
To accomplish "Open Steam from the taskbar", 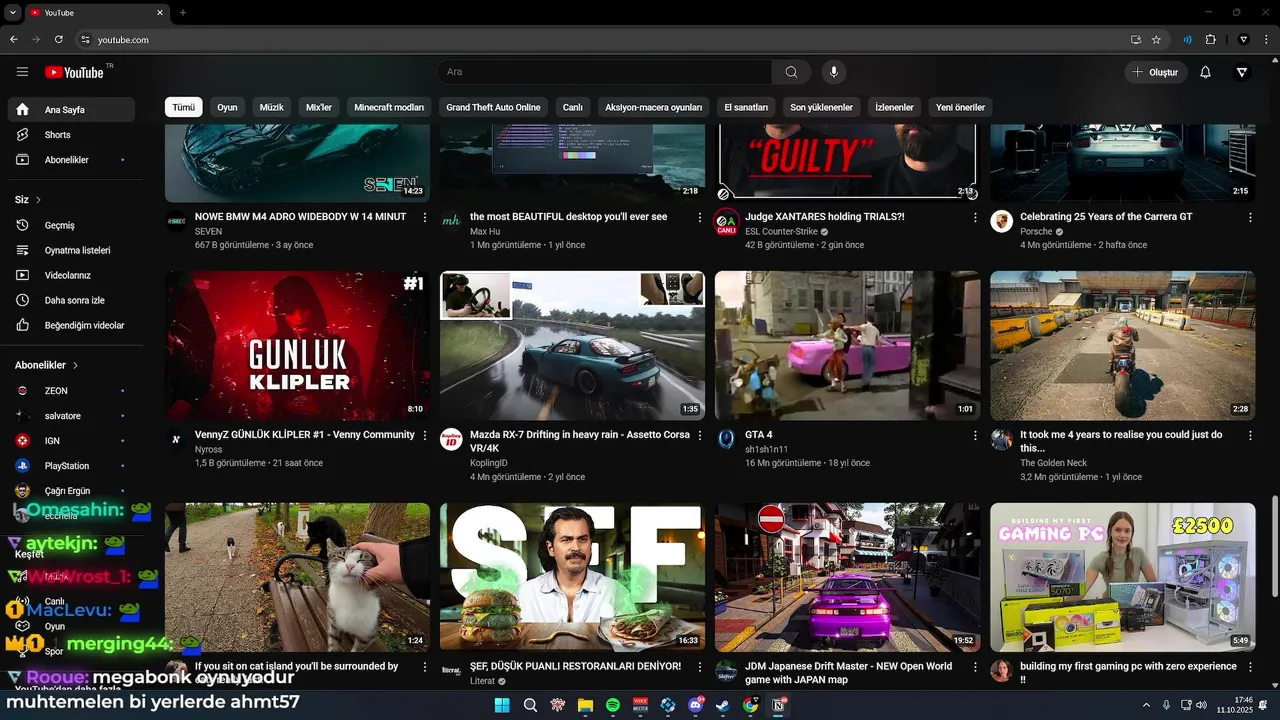I will [722, 705].
